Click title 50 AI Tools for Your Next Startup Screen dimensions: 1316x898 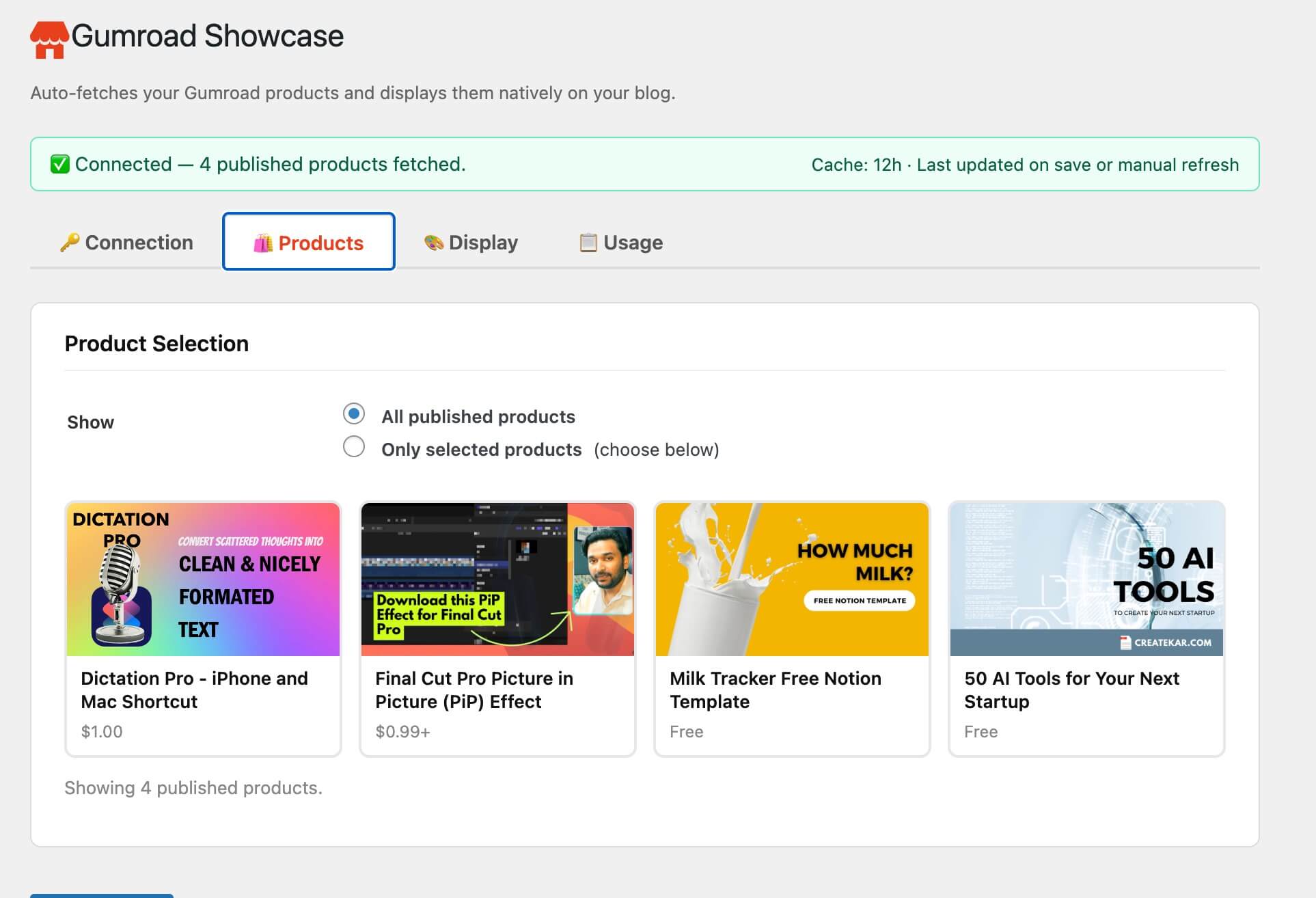[x=1072, y=690]
